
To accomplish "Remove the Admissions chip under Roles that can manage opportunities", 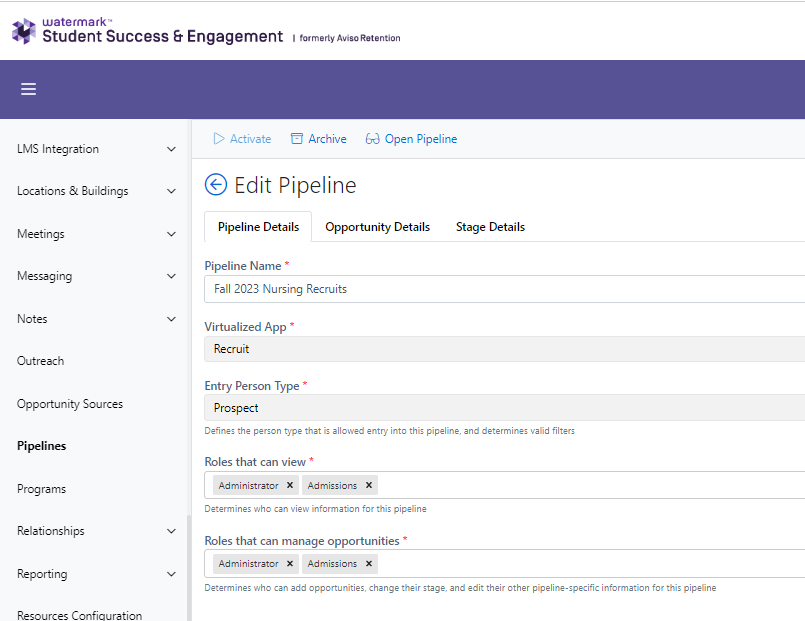I will click(368, 563).
